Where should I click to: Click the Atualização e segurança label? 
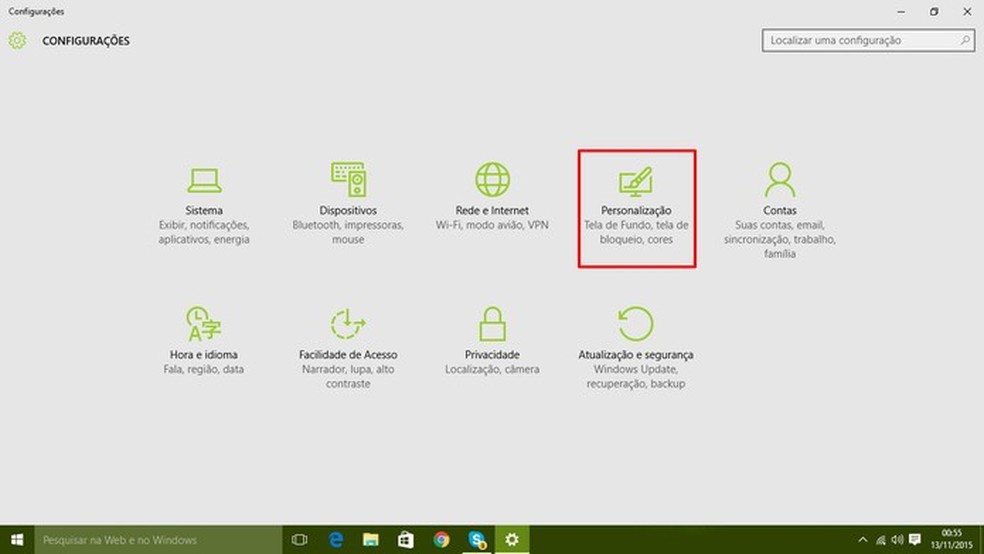click(636, 355)
